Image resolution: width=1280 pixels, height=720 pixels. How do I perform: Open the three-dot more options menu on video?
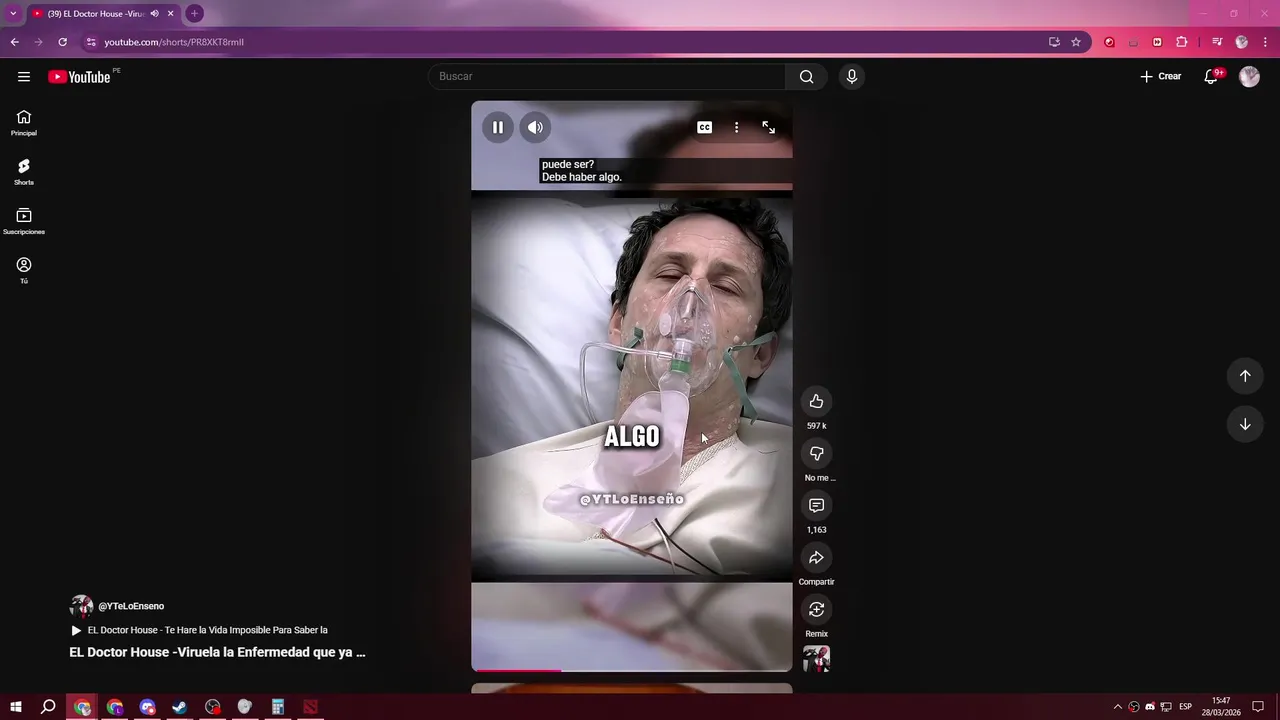click(x=736, y=127)
